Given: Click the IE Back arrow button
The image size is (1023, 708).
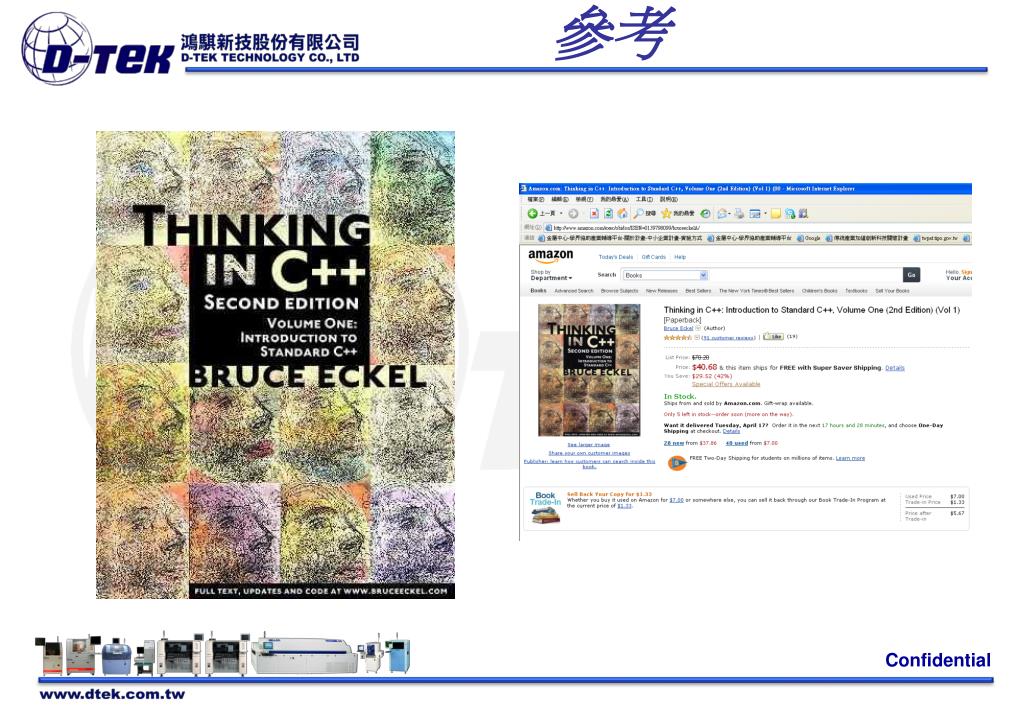Looking at the screenshot, I should point(532,213).
